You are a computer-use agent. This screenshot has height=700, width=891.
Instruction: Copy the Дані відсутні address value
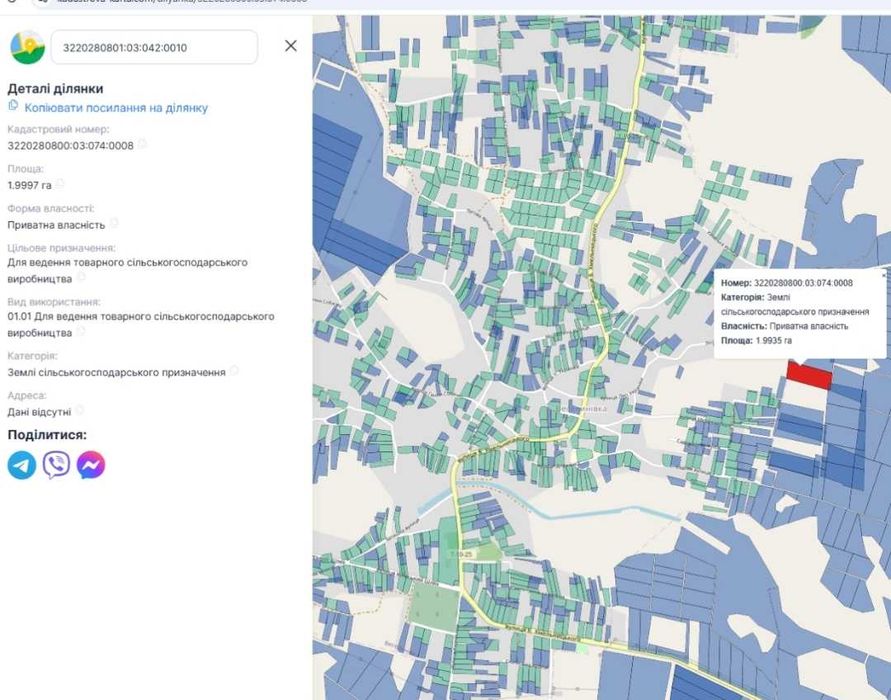(x=80, y=410)
